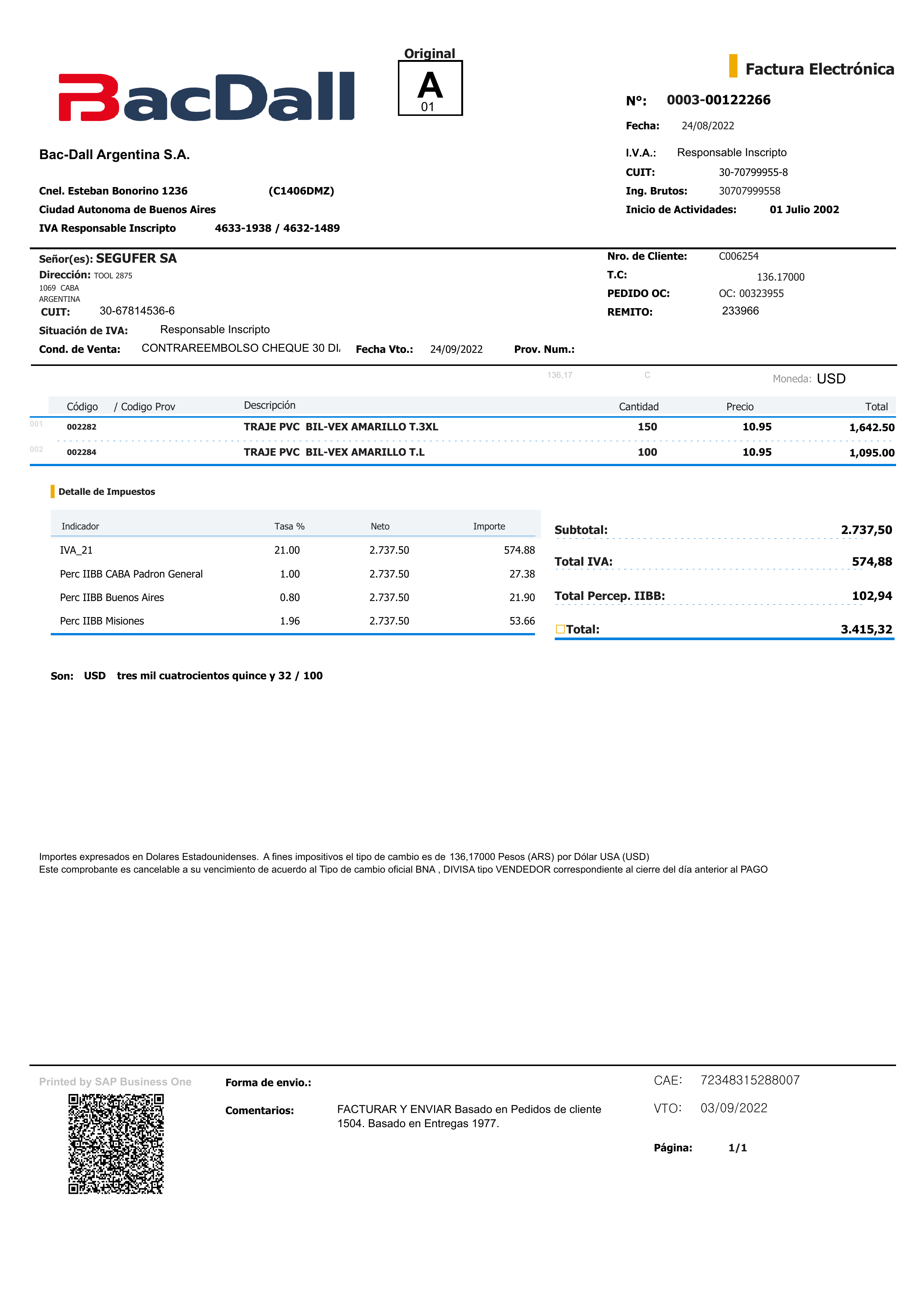Click the USD currency value
Viewport: 924px width, 1306px height.
click(x=831, y=379)
